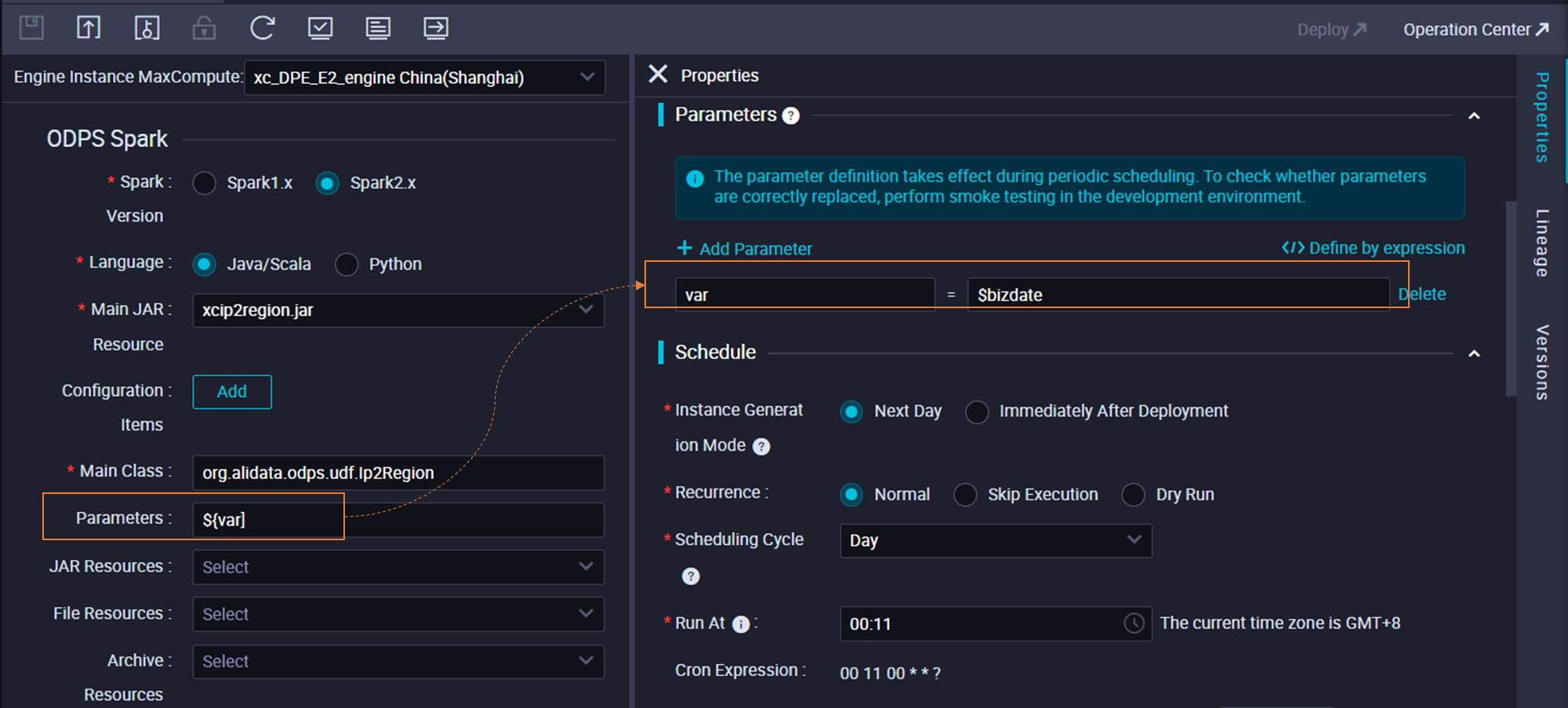
Task: Open Operation Center link
Action: click(1475, 30)
